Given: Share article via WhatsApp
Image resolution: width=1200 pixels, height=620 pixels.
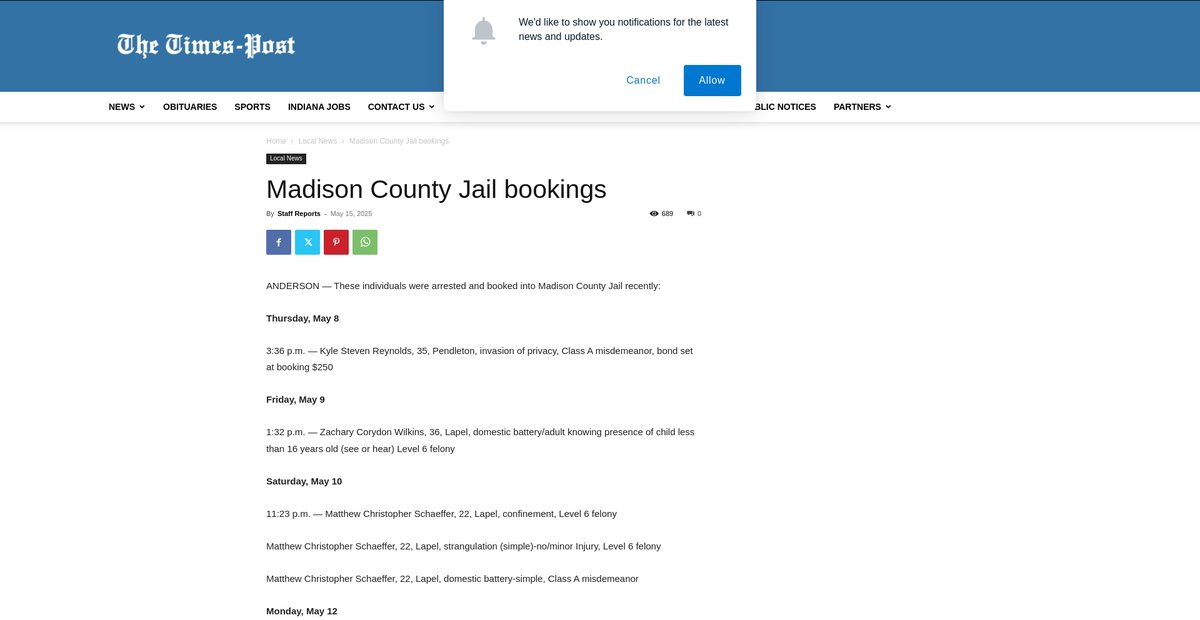Looking at the screenshot, I should (x=365, y=242).
